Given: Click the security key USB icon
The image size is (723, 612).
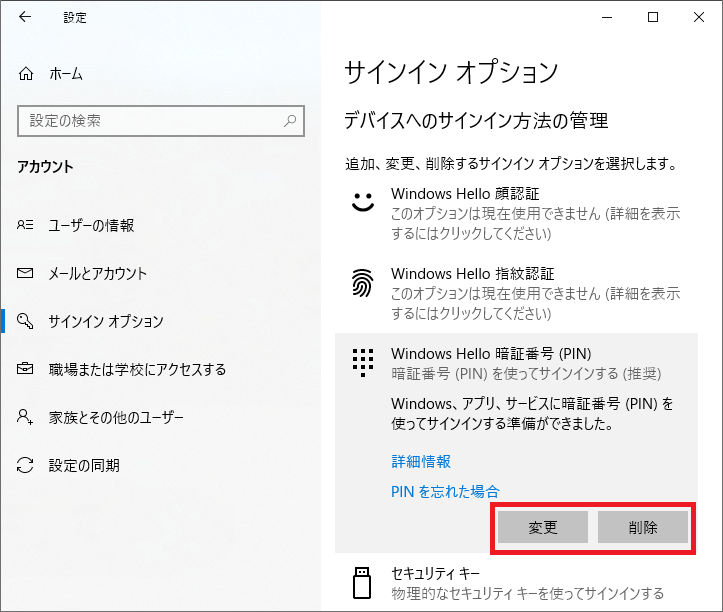Looking at the screenshot, I should [x=362, y=583].
